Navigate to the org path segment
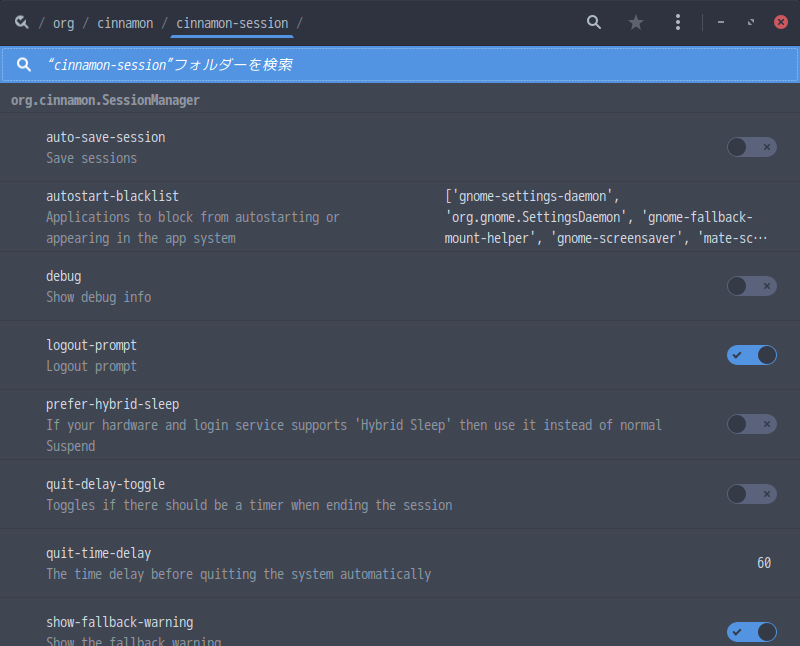Viewport: 800px width, 646px height. (64, 23)
